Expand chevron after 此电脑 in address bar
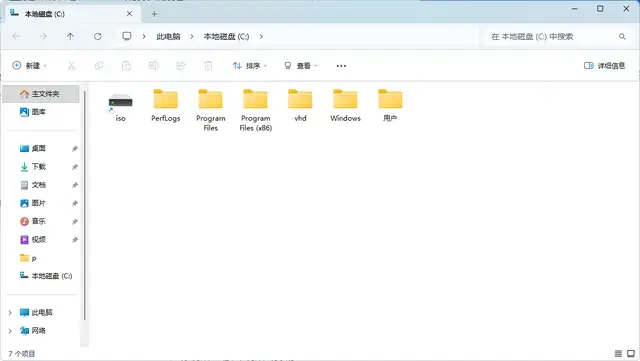Screen dimensions: 640x361 191,36
